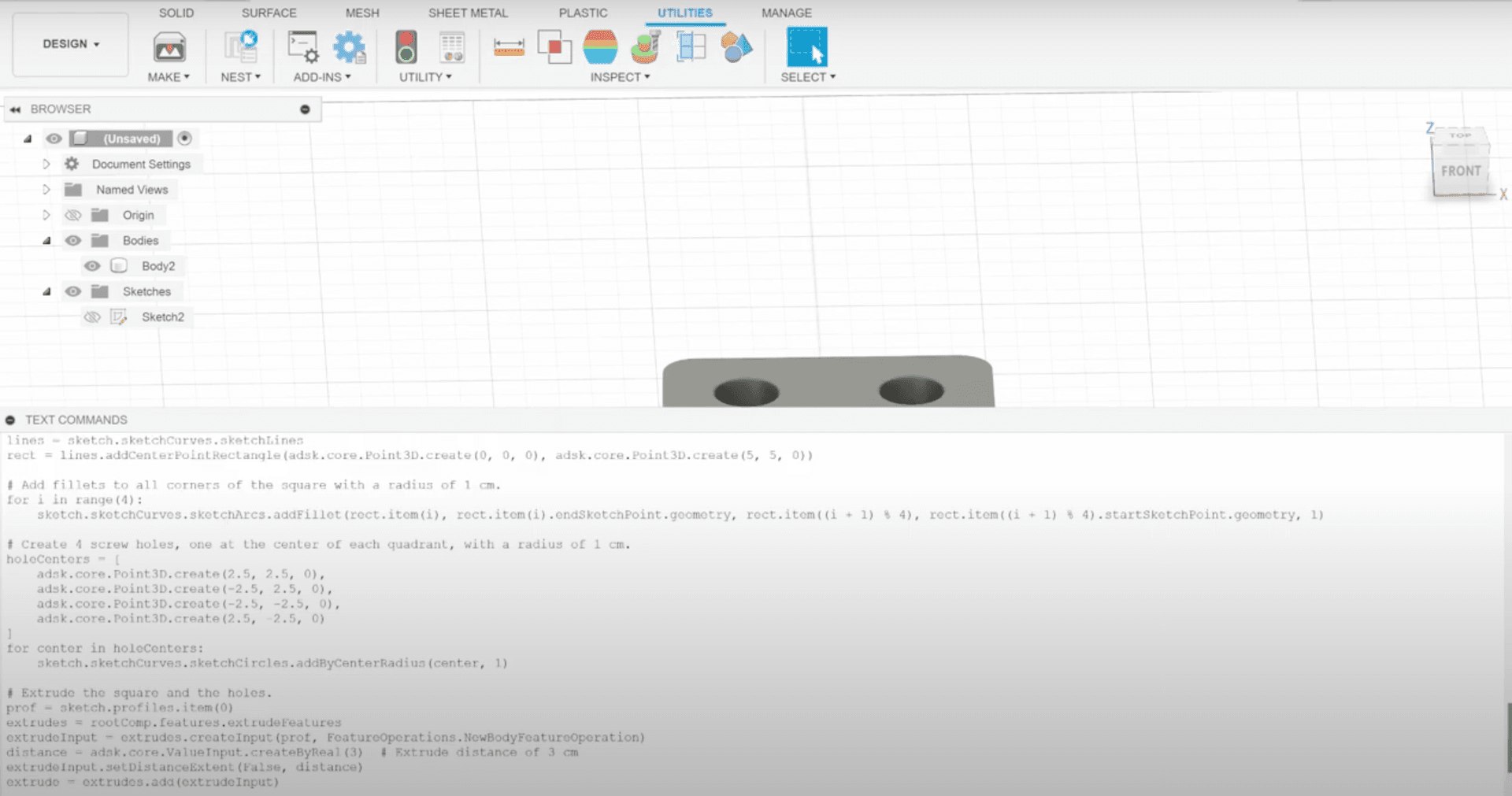Open the DESIGN workspace dropdown
The height and width of the screenshot is (796, 1512).
point(71,44)
